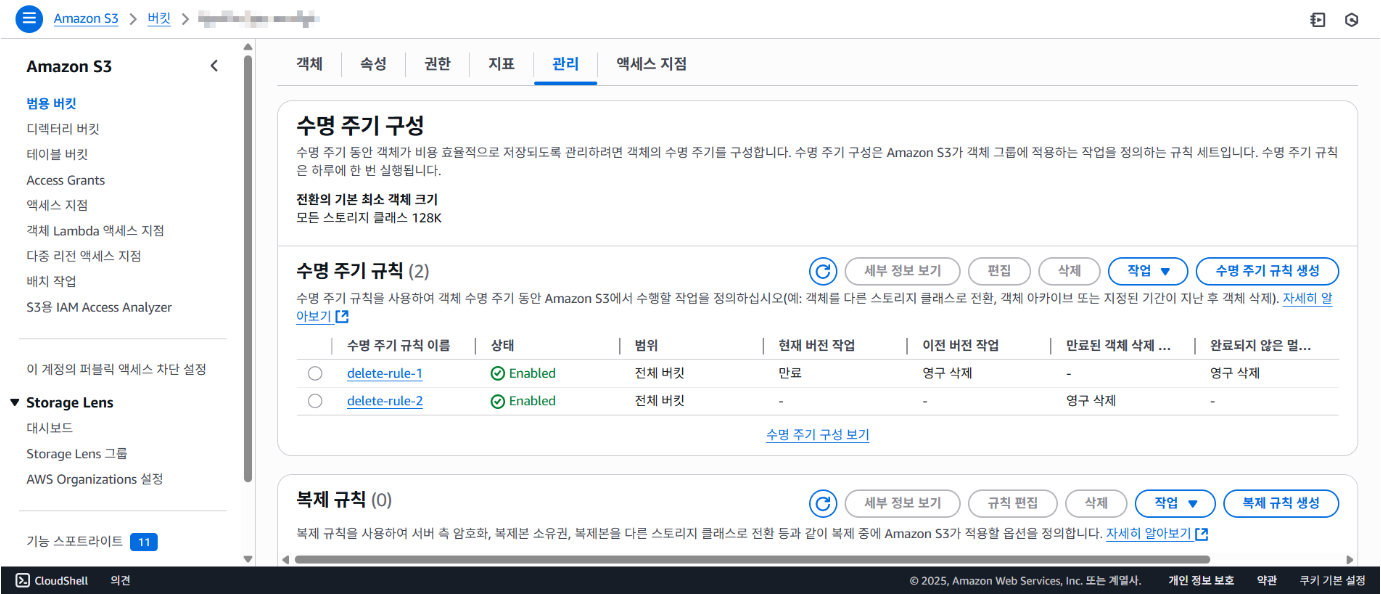This screenshot has width=1381, height=594.
Task: Refresh the lifecycle rules list
Action: [x=822, y=271]
